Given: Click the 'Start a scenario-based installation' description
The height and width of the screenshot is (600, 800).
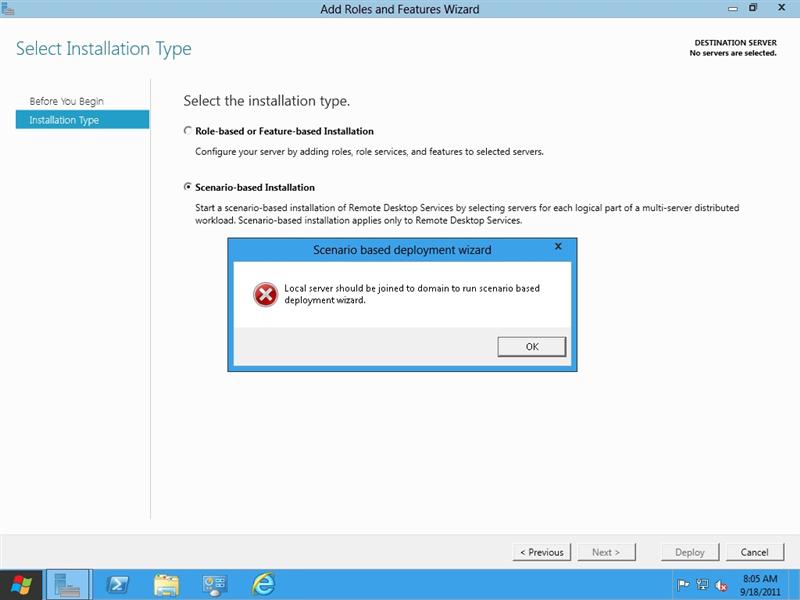Looking at the screenshot, I should point(467,214).
